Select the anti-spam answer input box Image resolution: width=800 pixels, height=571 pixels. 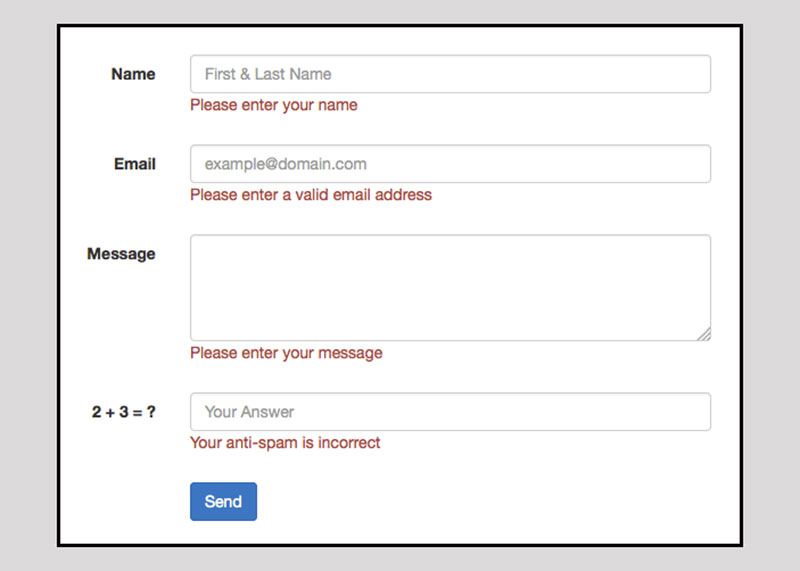451,412
